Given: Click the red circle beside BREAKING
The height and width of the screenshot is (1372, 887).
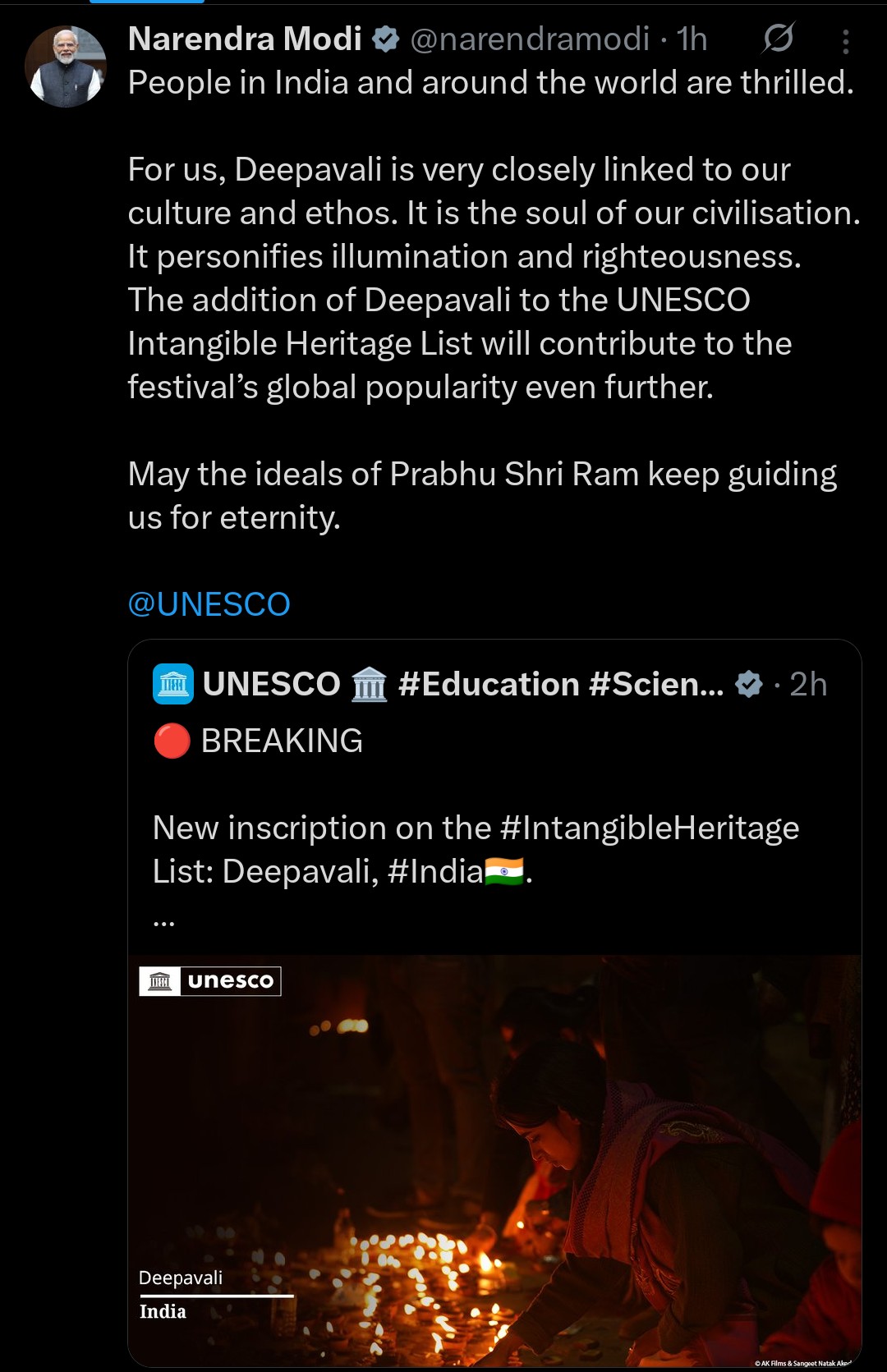Looking at the screenshot, I should tap(172, 741).
